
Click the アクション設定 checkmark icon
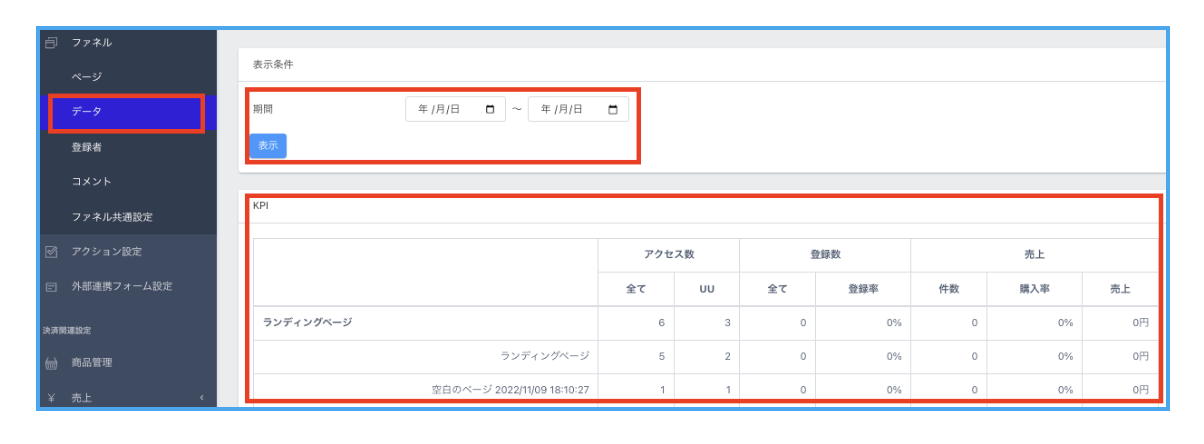[x=51, y=252]
